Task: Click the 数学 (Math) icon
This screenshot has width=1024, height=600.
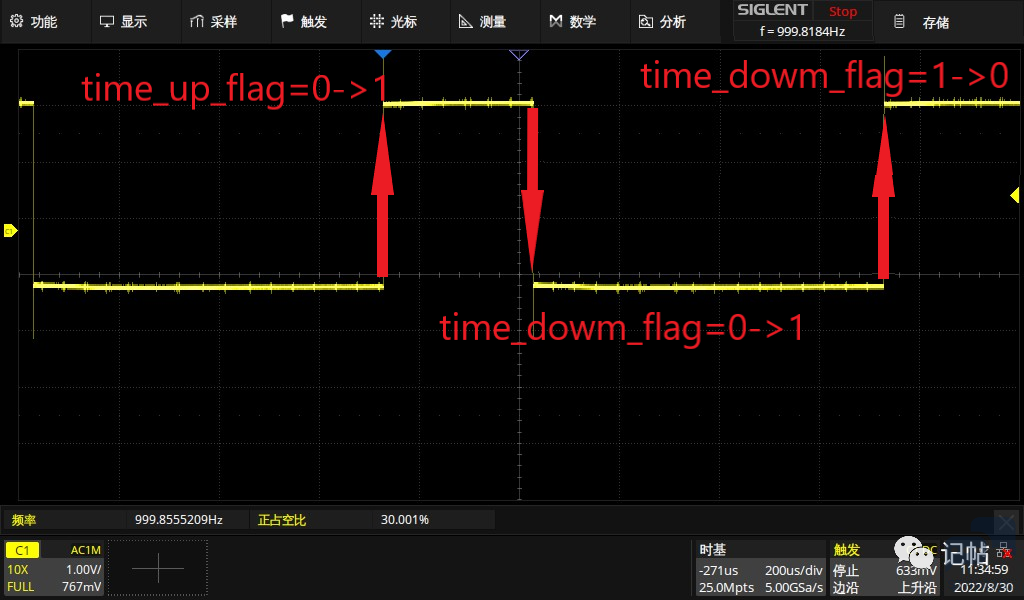Action: [x=556, y=21]
